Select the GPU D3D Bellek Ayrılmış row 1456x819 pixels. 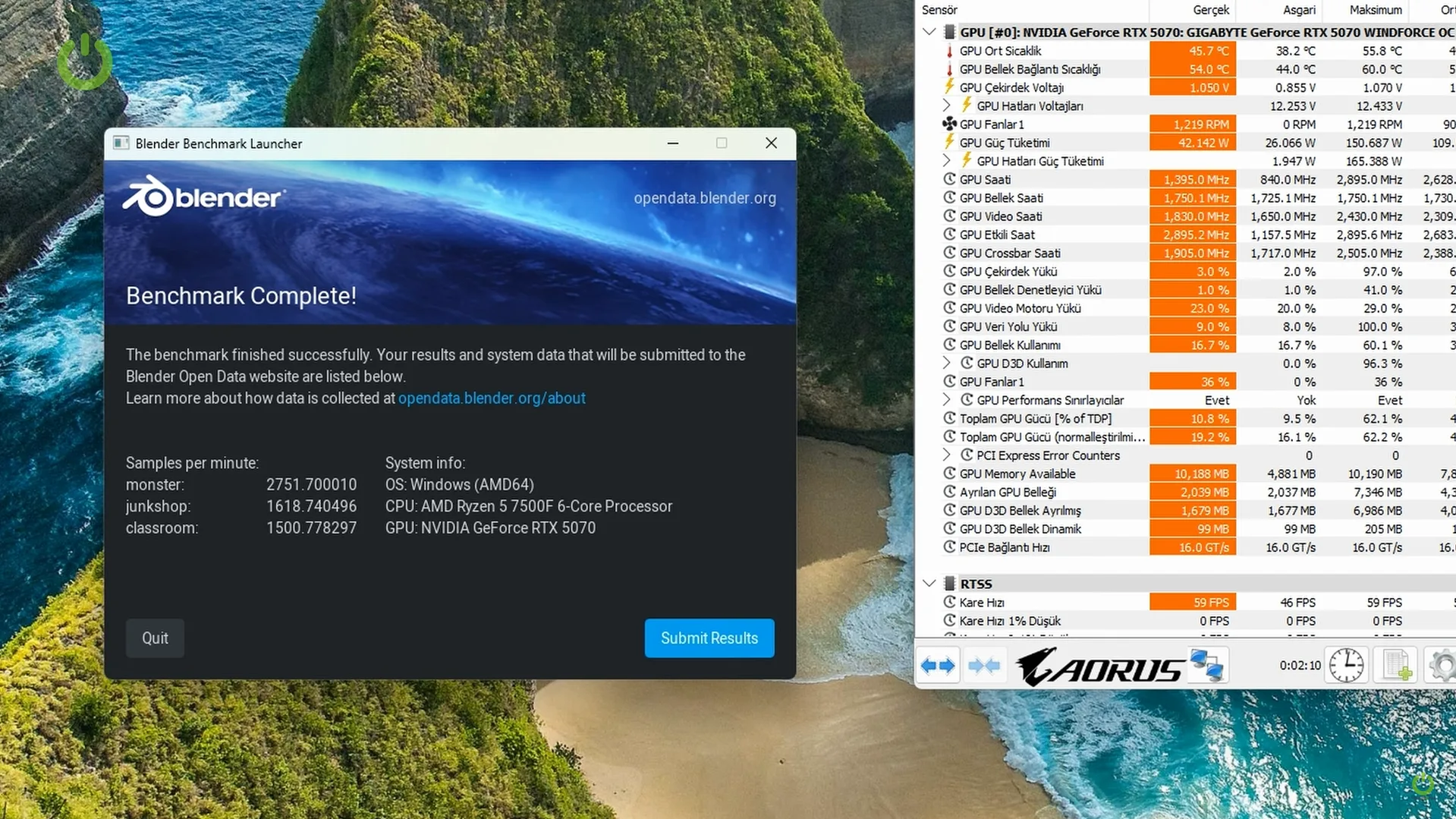[1186, 510]
